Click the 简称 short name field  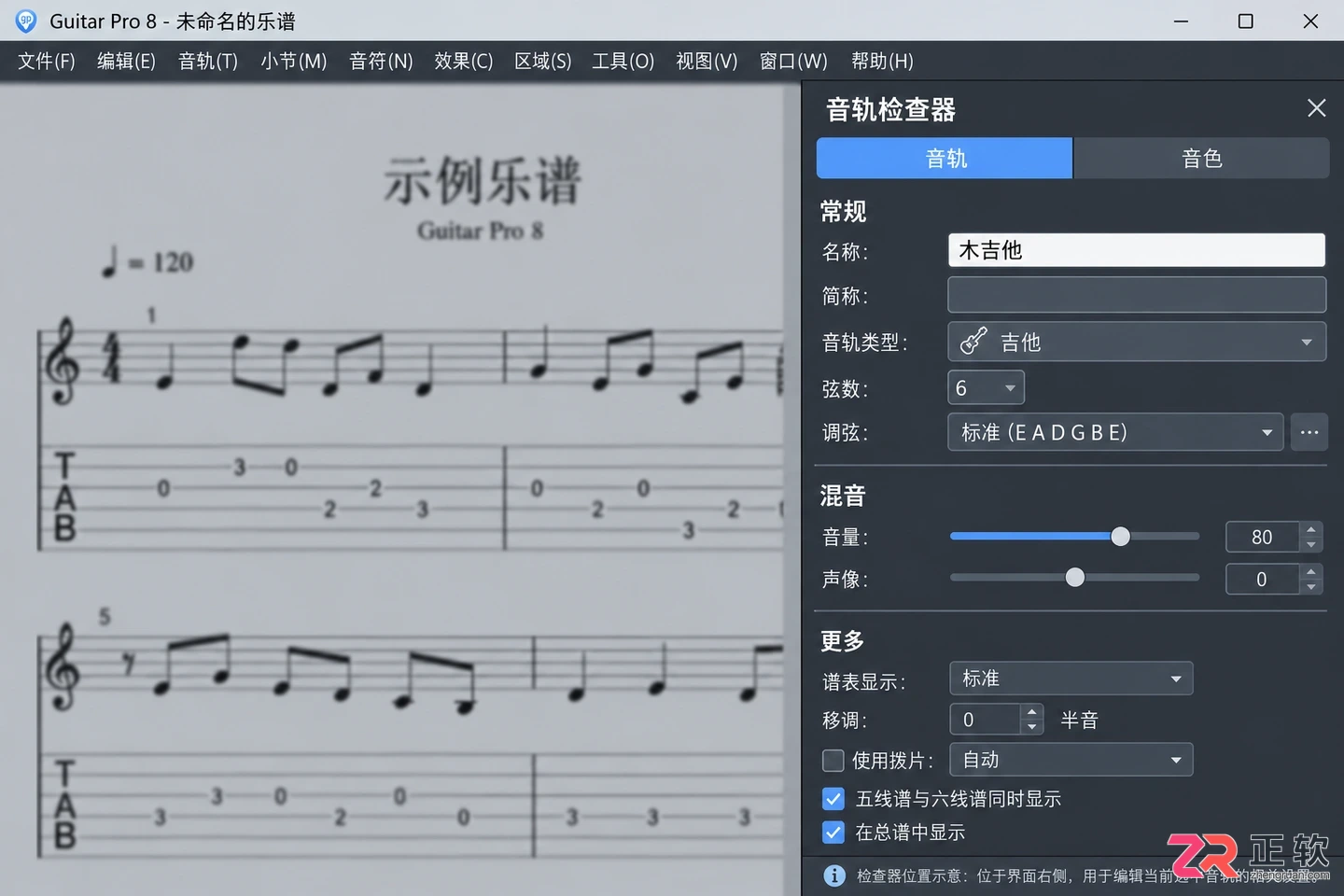click(1137, 295)
